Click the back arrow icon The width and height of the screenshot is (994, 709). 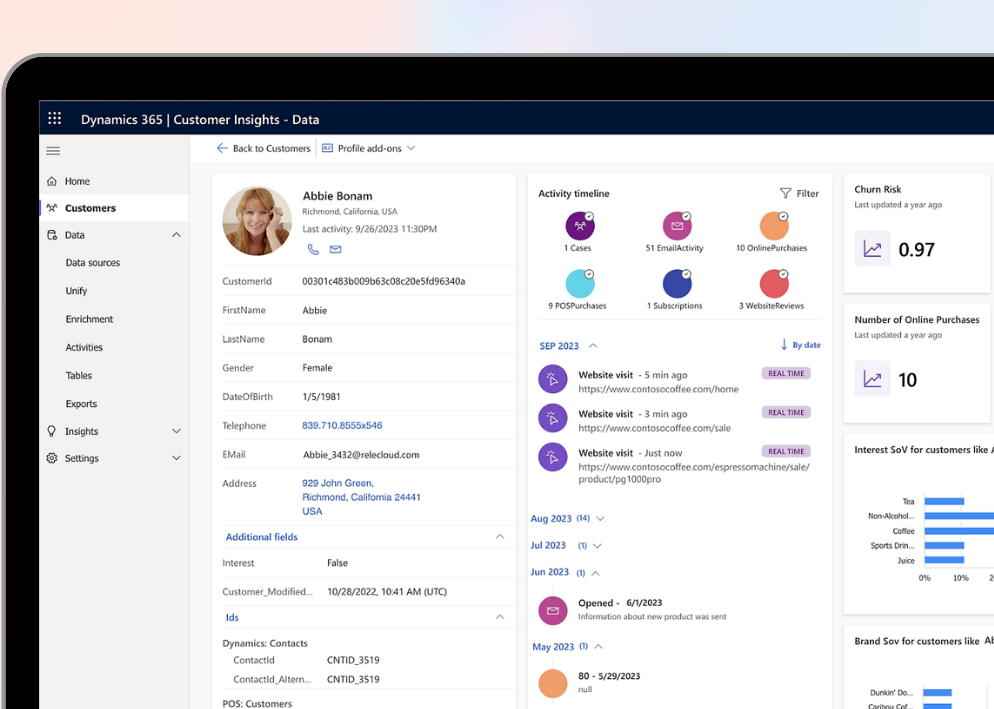[x=222, y=148]
